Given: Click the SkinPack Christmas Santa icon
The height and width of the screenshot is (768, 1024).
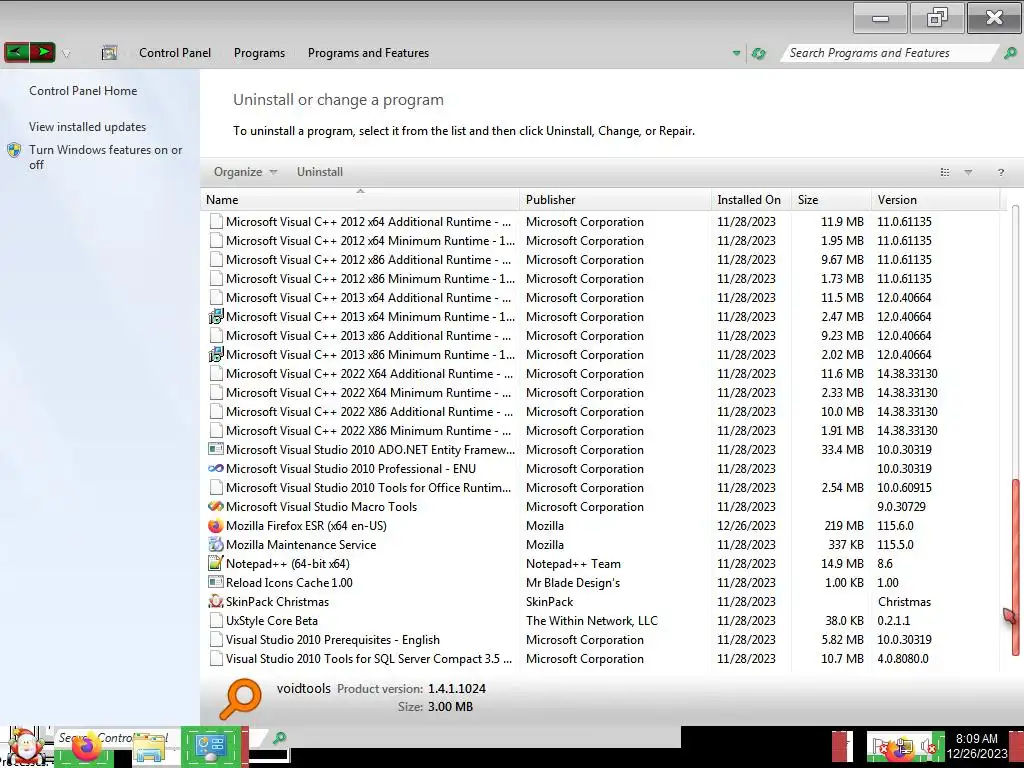Looking at the screenshot, I should 216,601.
